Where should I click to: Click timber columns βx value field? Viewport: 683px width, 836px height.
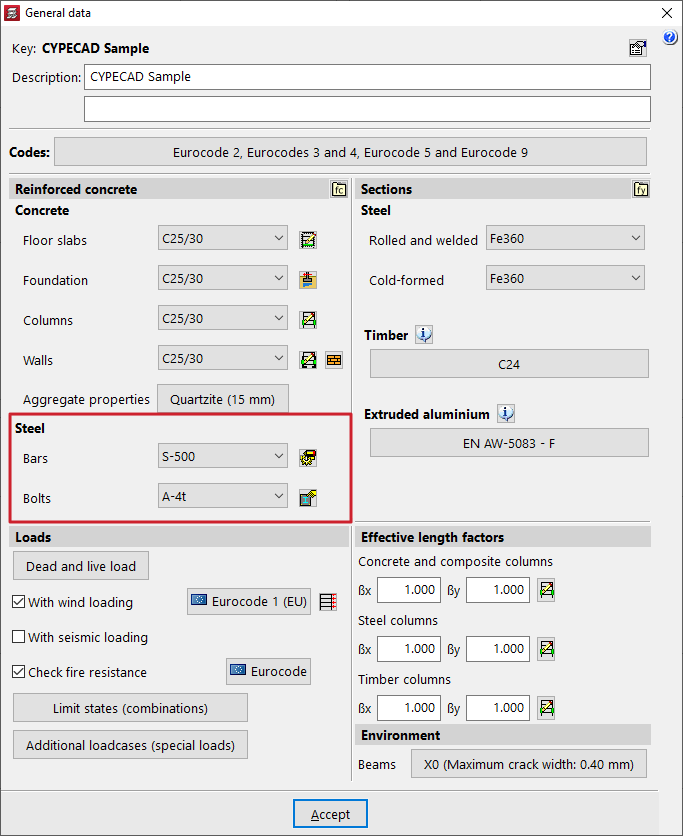tap(409, 708)
